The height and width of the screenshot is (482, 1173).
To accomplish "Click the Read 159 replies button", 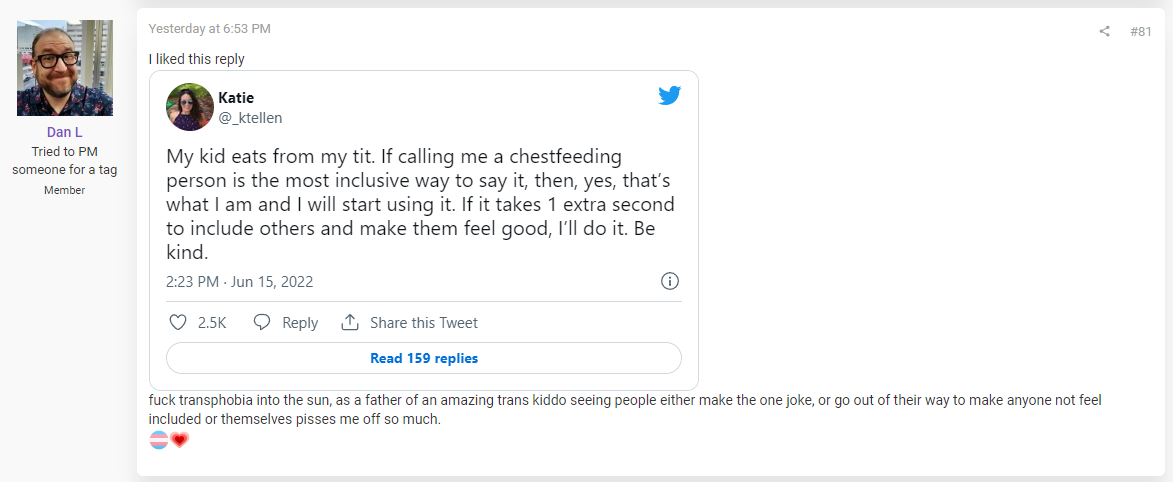I will click(424, 358).
